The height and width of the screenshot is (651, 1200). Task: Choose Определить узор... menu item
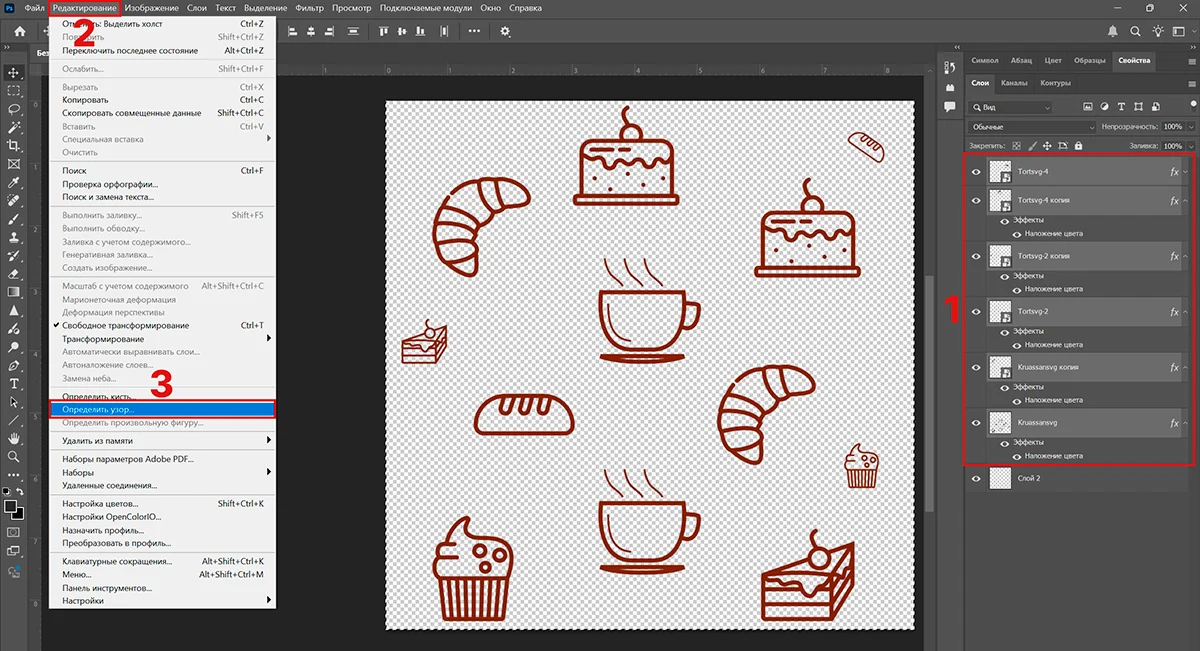[162, 410]
